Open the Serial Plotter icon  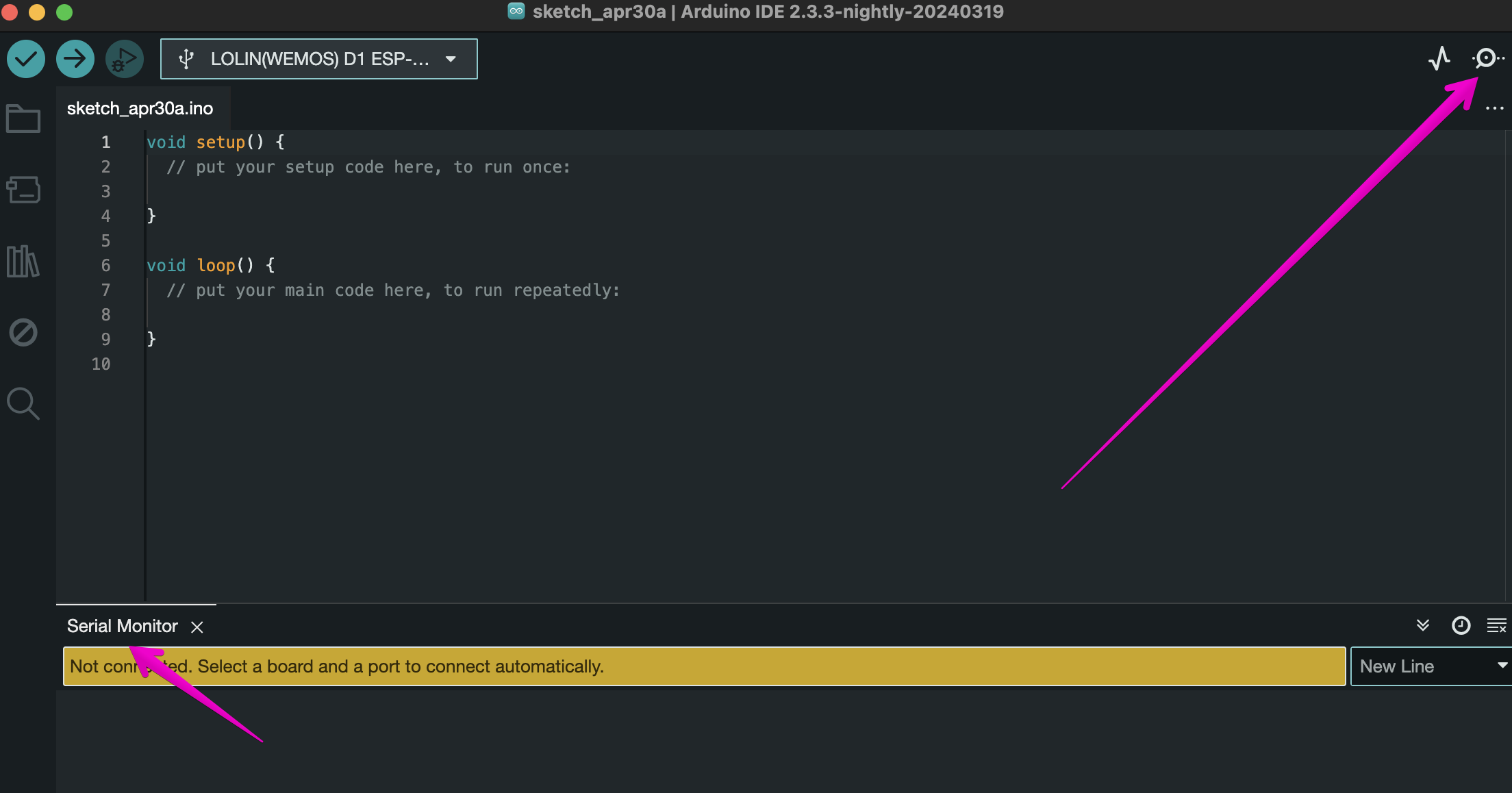[x=1439, y=58]
